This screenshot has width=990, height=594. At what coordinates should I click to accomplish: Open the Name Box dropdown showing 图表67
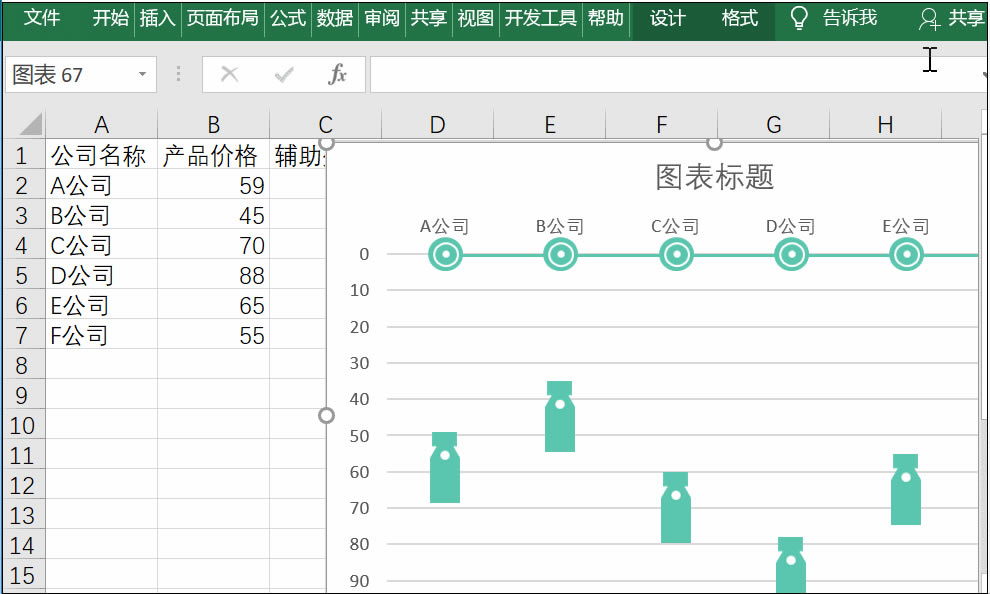141,74
